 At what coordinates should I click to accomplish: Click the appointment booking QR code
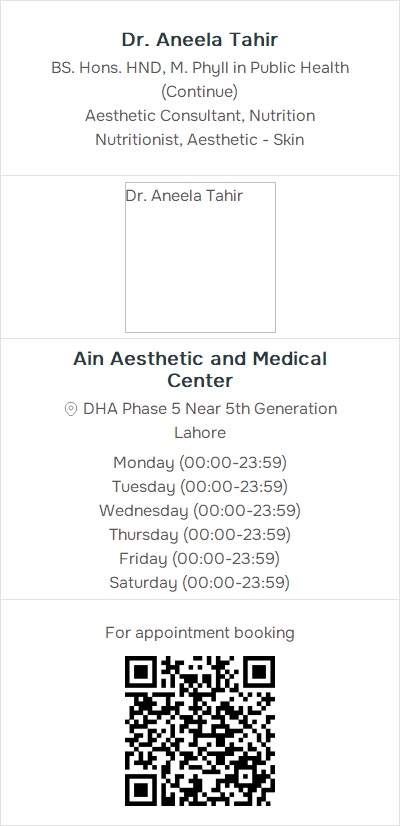click(200, 731)
